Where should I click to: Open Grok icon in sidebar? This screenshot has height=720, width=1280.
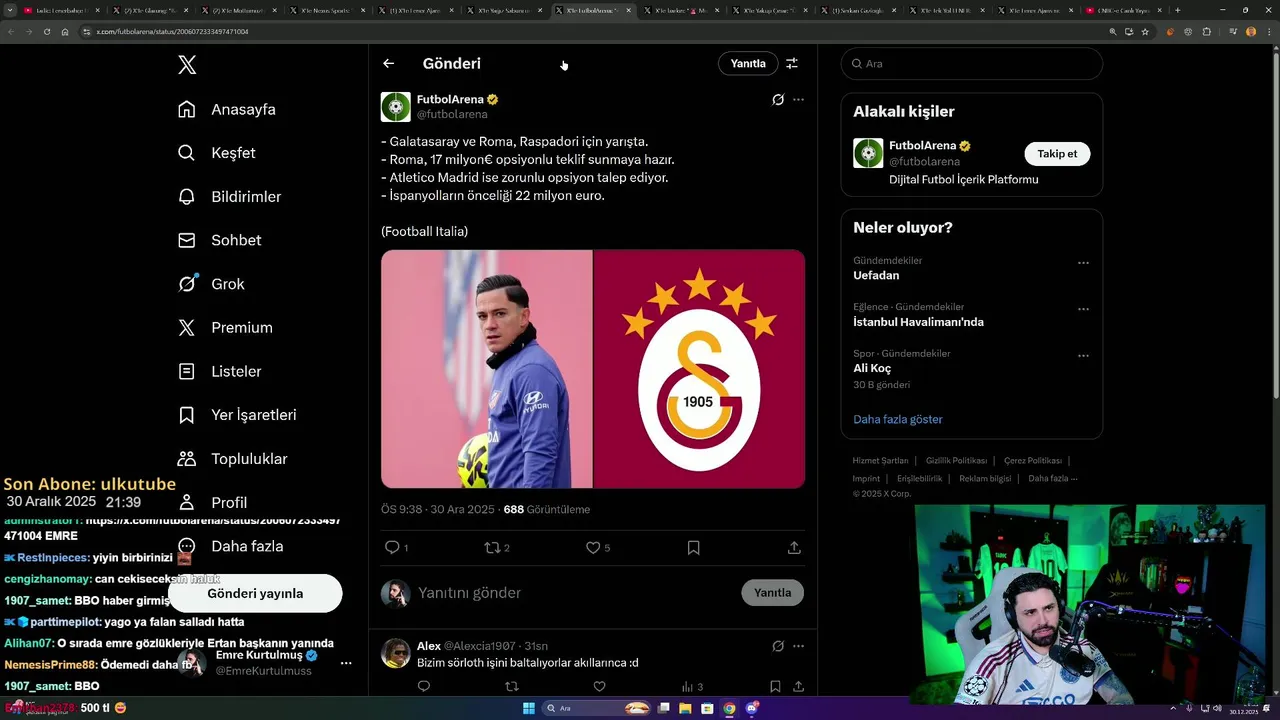tap(187, 284)
